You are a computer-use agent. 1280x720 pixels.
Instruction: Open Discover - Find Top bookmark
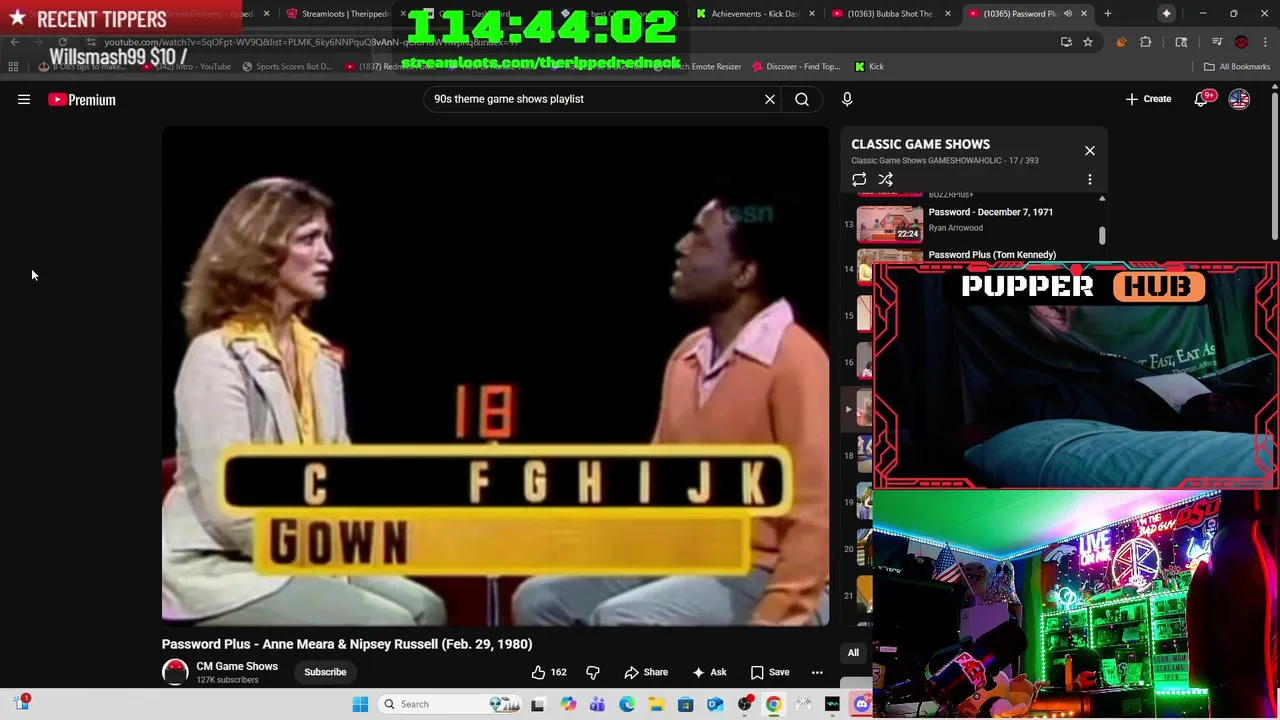coord(795,67)
